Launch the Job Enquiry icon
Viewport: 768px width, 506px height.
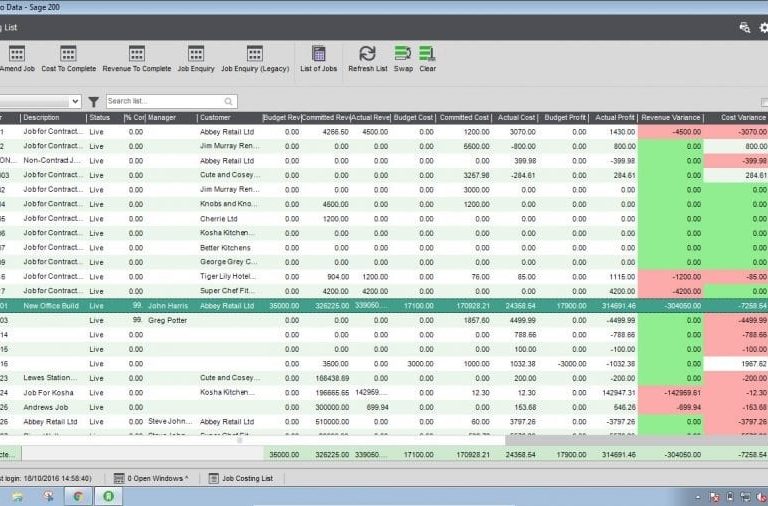tap(196, 54)
